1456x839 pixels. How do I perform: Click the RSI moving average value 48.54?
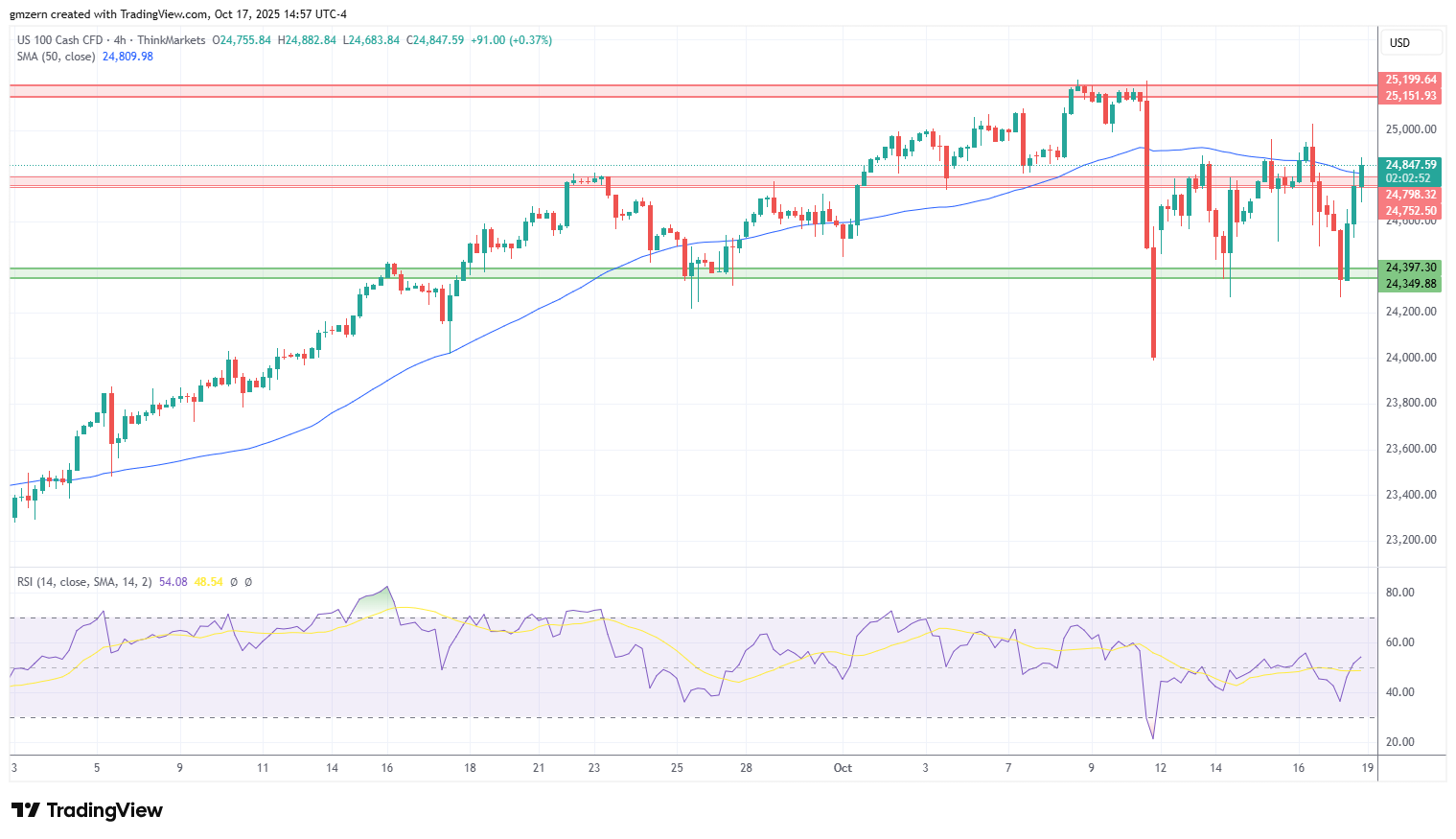[x=208, y=582]
